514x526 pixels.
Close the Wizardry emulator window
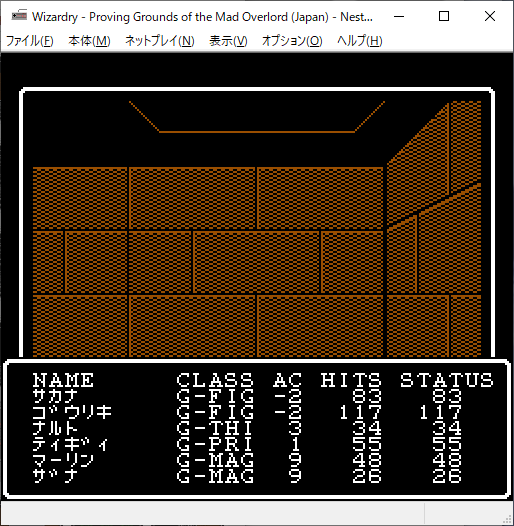coord(490,16)
